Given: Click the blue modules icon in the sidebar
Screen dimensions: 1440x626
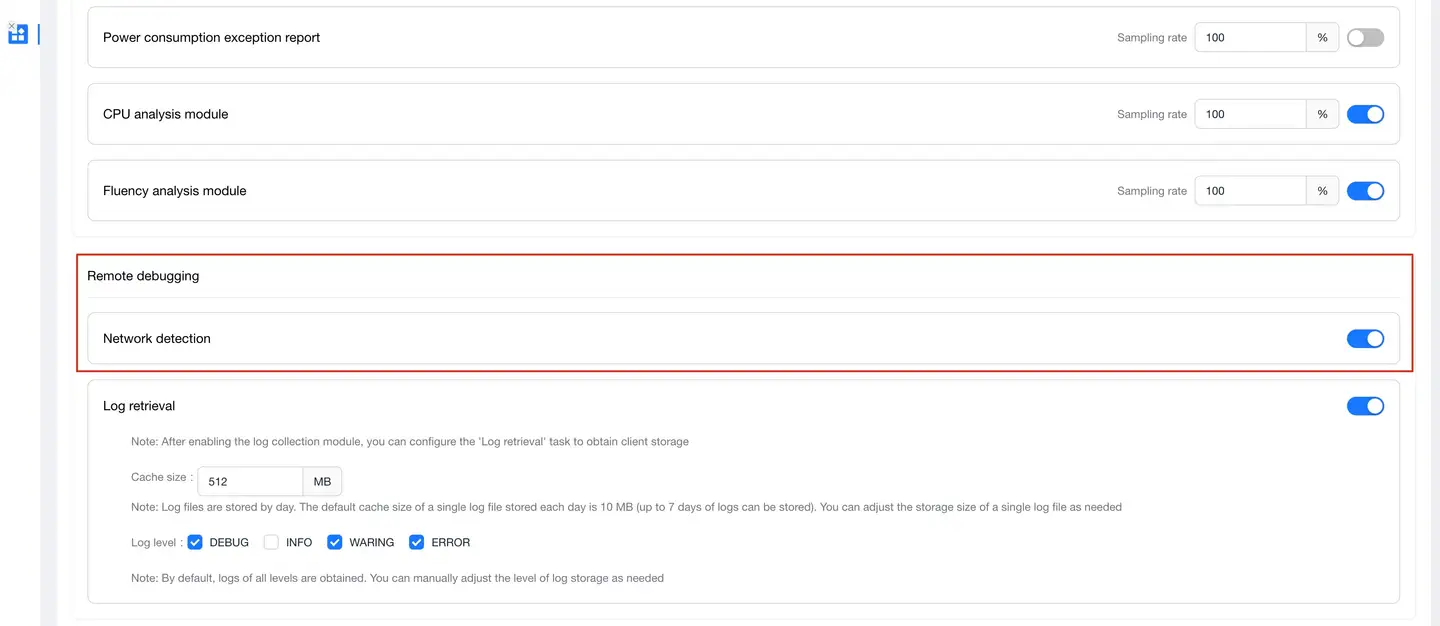Looking at the screenshot, I should click(x=18, y=35).
